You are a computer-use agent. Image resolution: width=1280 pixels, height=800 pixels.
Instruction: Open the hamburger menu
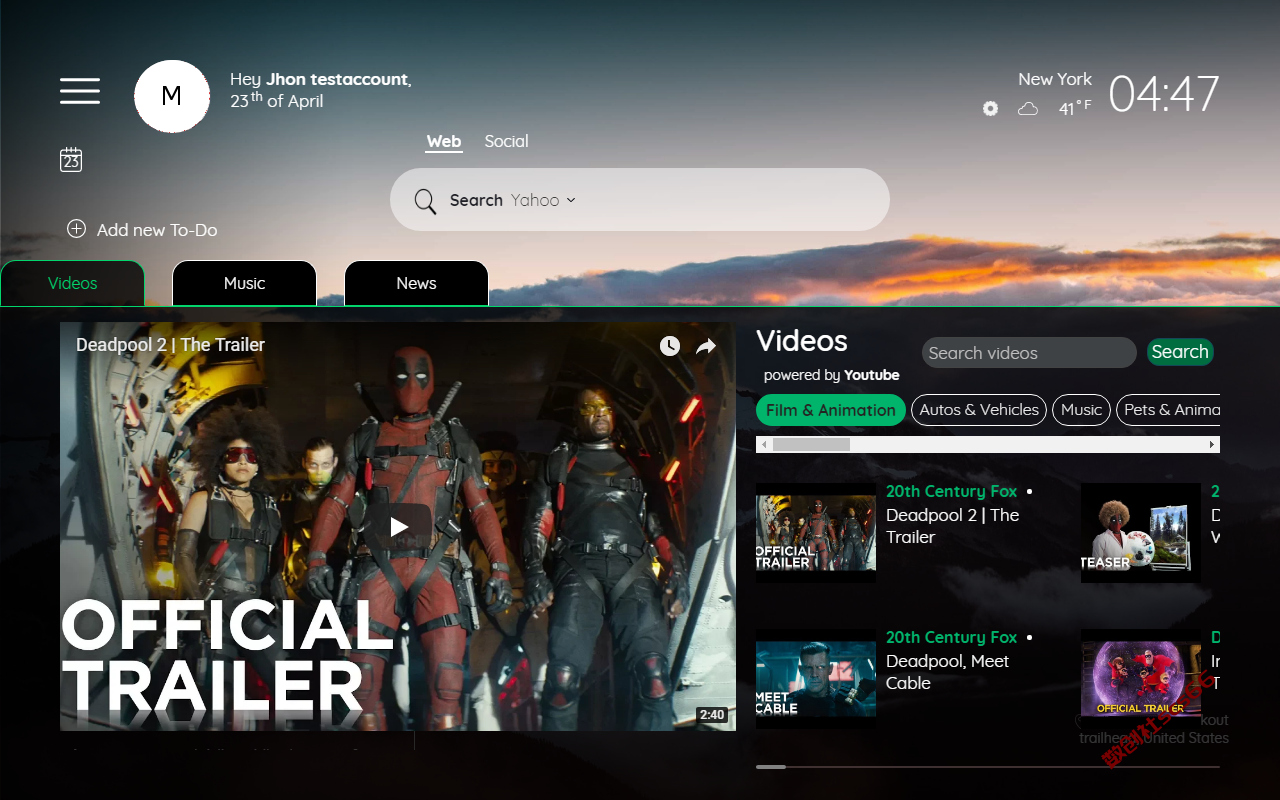[80, 91]
